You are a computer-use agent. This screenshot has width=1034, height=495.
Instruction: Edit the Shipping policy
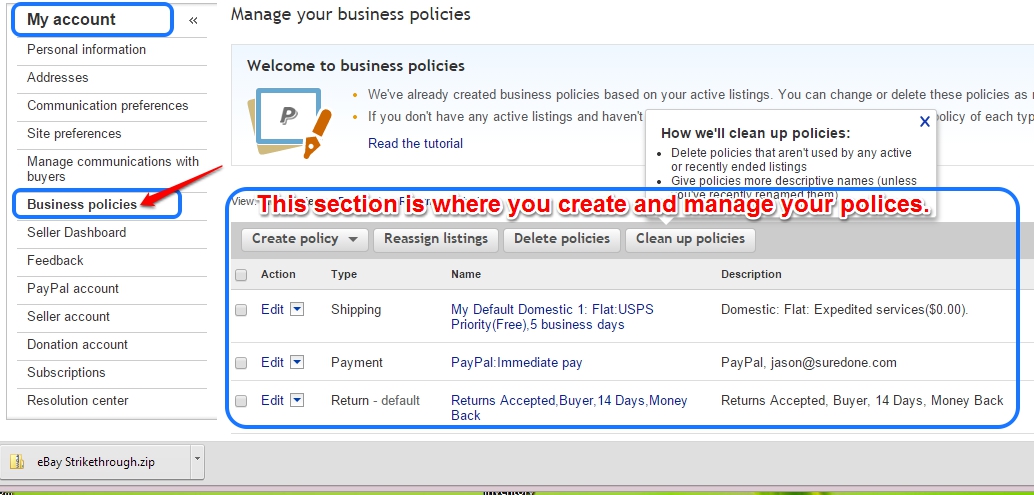272,309
